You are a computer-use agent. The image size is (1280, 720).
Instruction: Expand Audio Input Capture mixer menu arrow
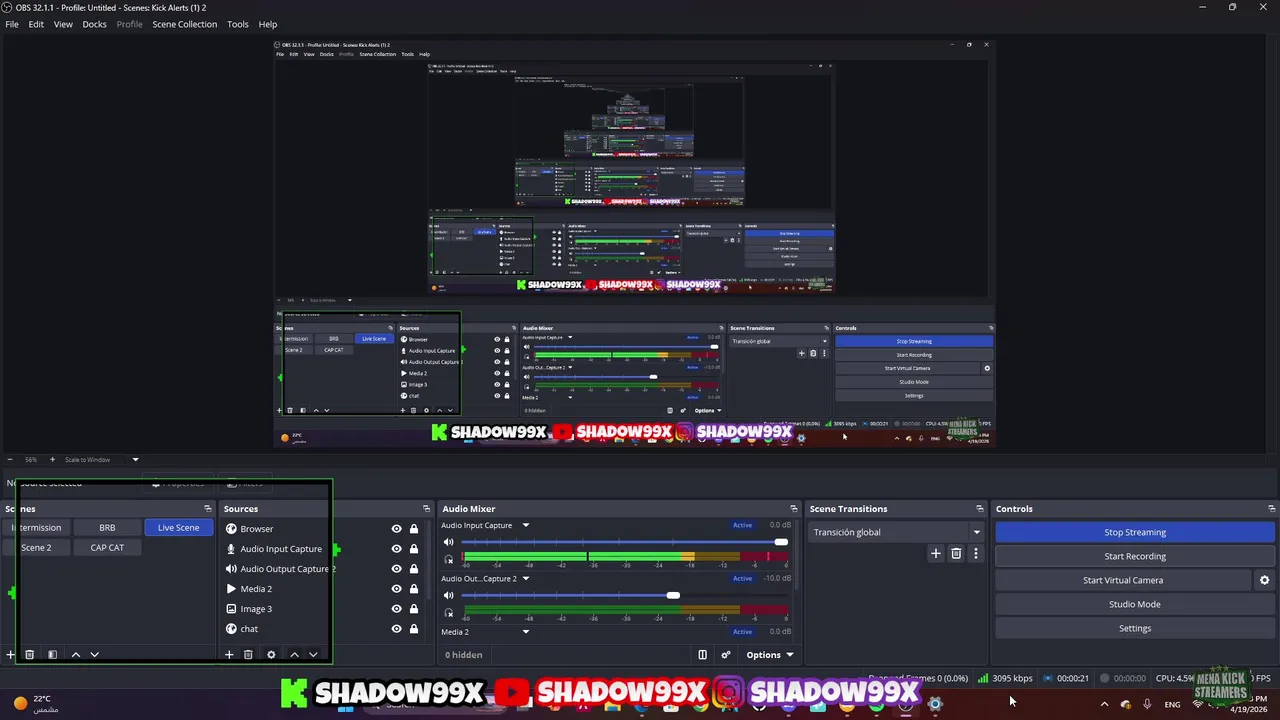[525, 525]
